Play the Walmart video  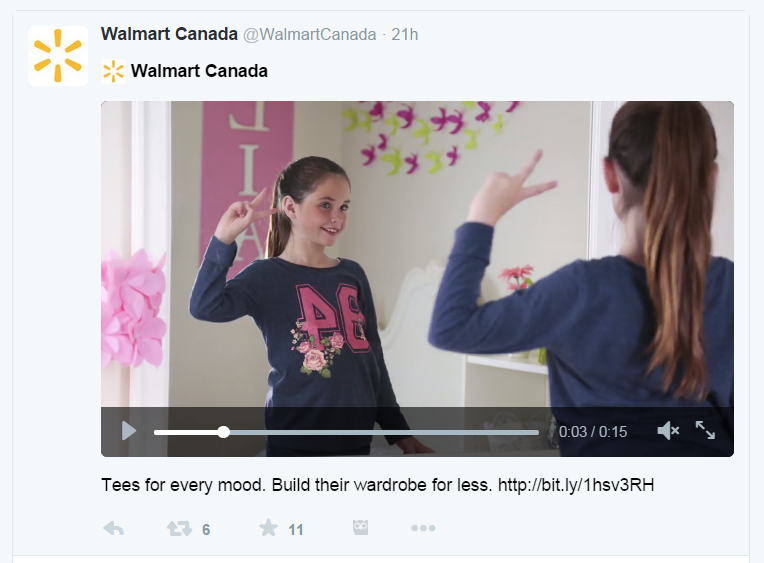[129, 431]
